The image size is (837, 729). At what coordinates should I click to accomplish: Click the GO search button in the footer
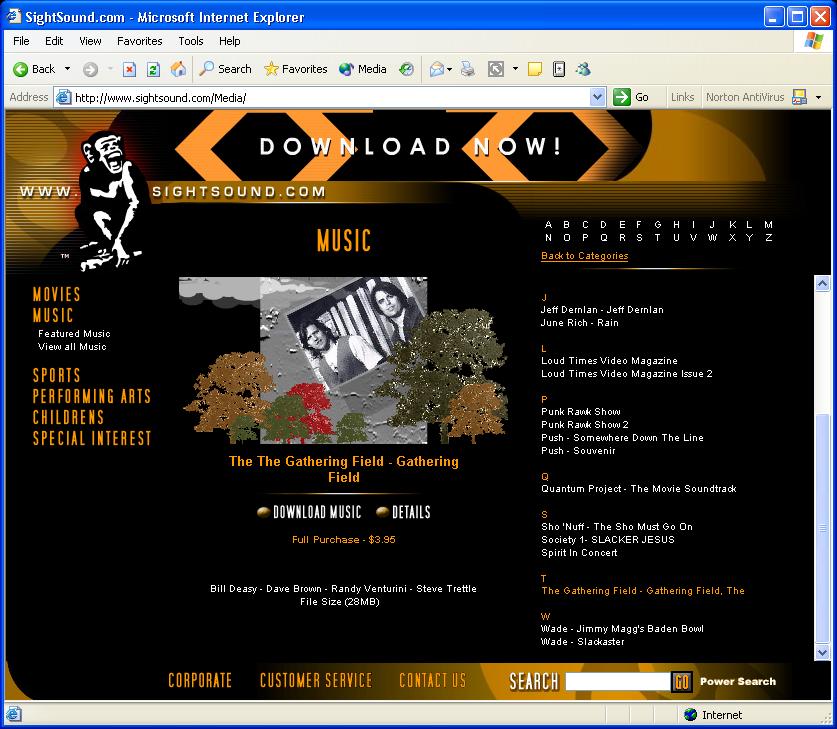(x=682, y=682)
